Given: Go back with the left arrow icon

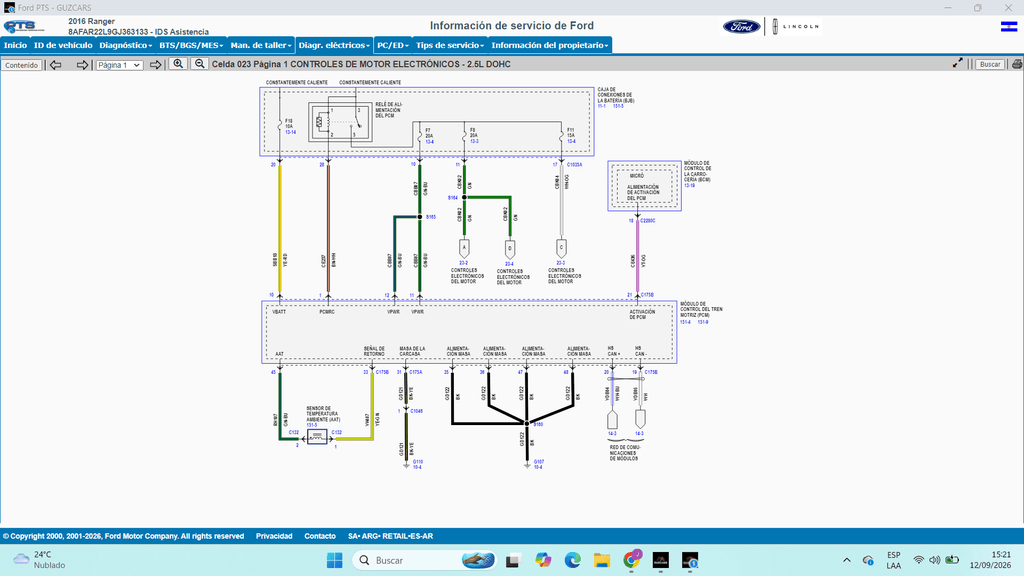Looking at the screenshot, I should 56,65.
